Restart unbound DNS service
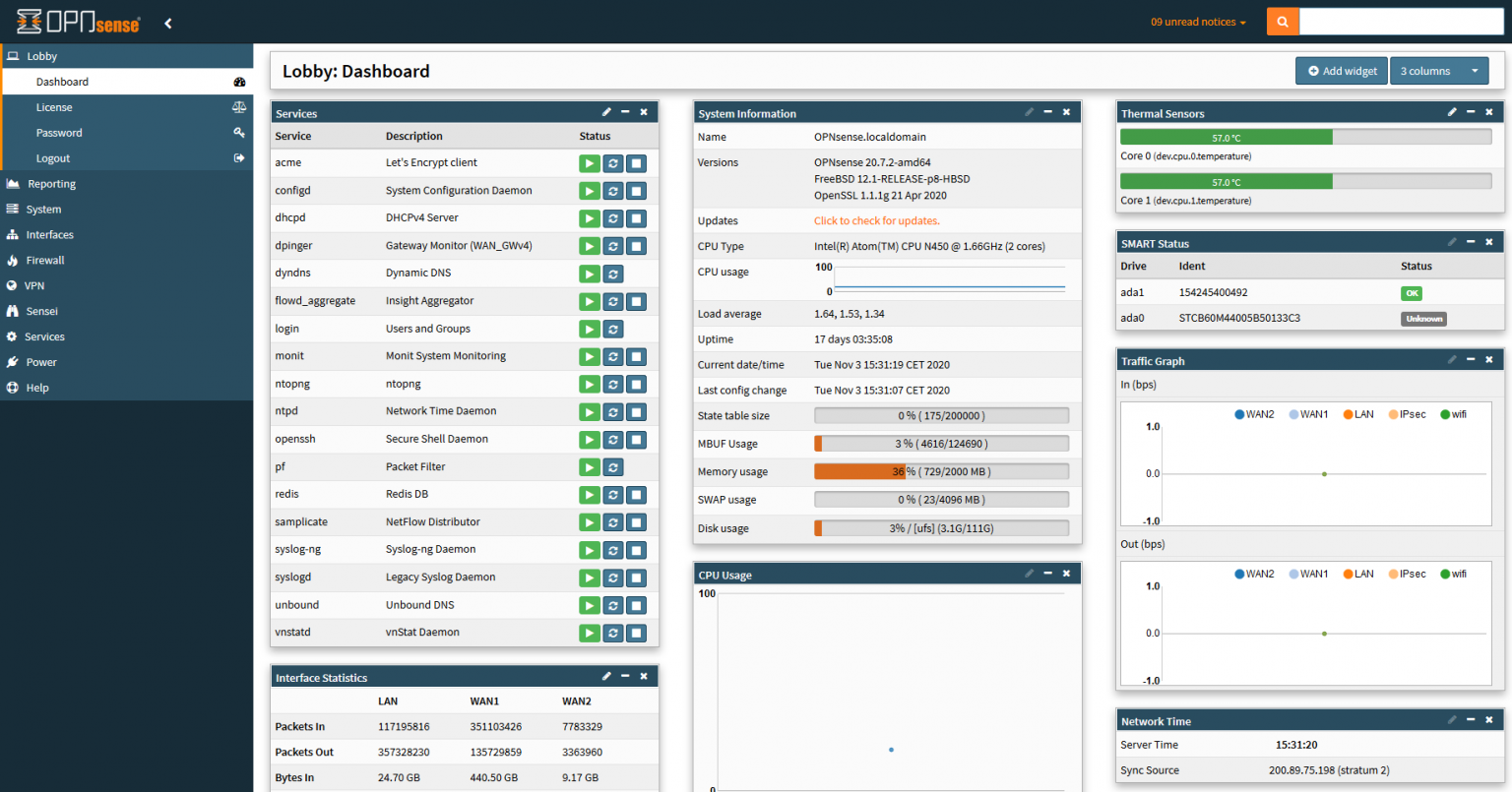The image size is (1512, 792). click(x=613, y=605)
